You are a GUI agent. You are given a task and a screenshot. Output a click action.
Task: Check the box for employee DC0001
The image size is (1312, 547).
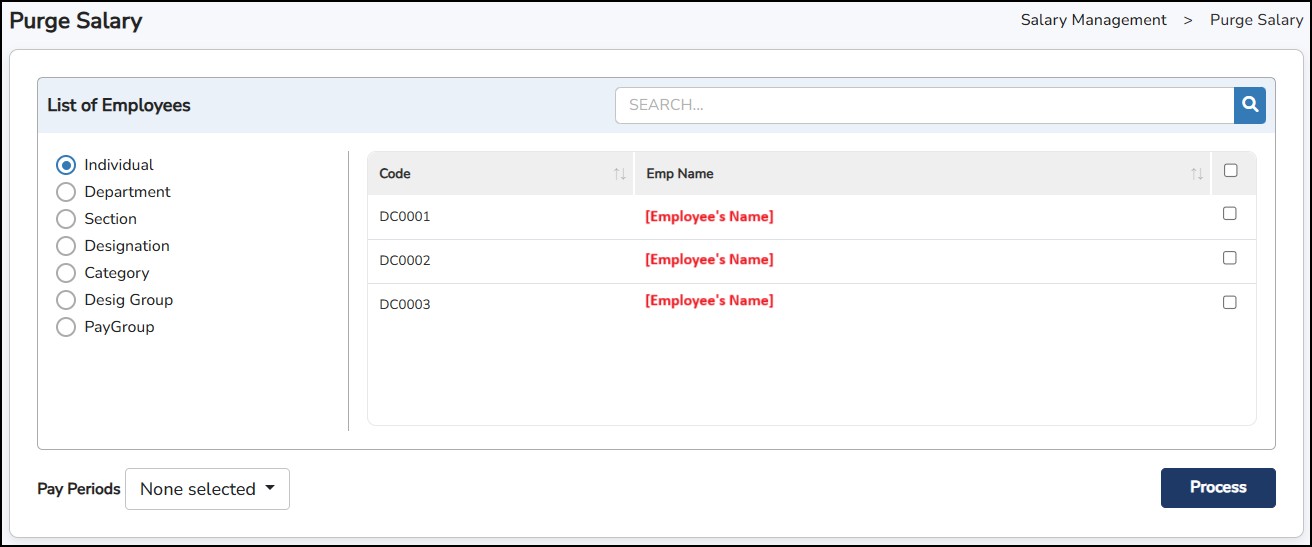1230,214
